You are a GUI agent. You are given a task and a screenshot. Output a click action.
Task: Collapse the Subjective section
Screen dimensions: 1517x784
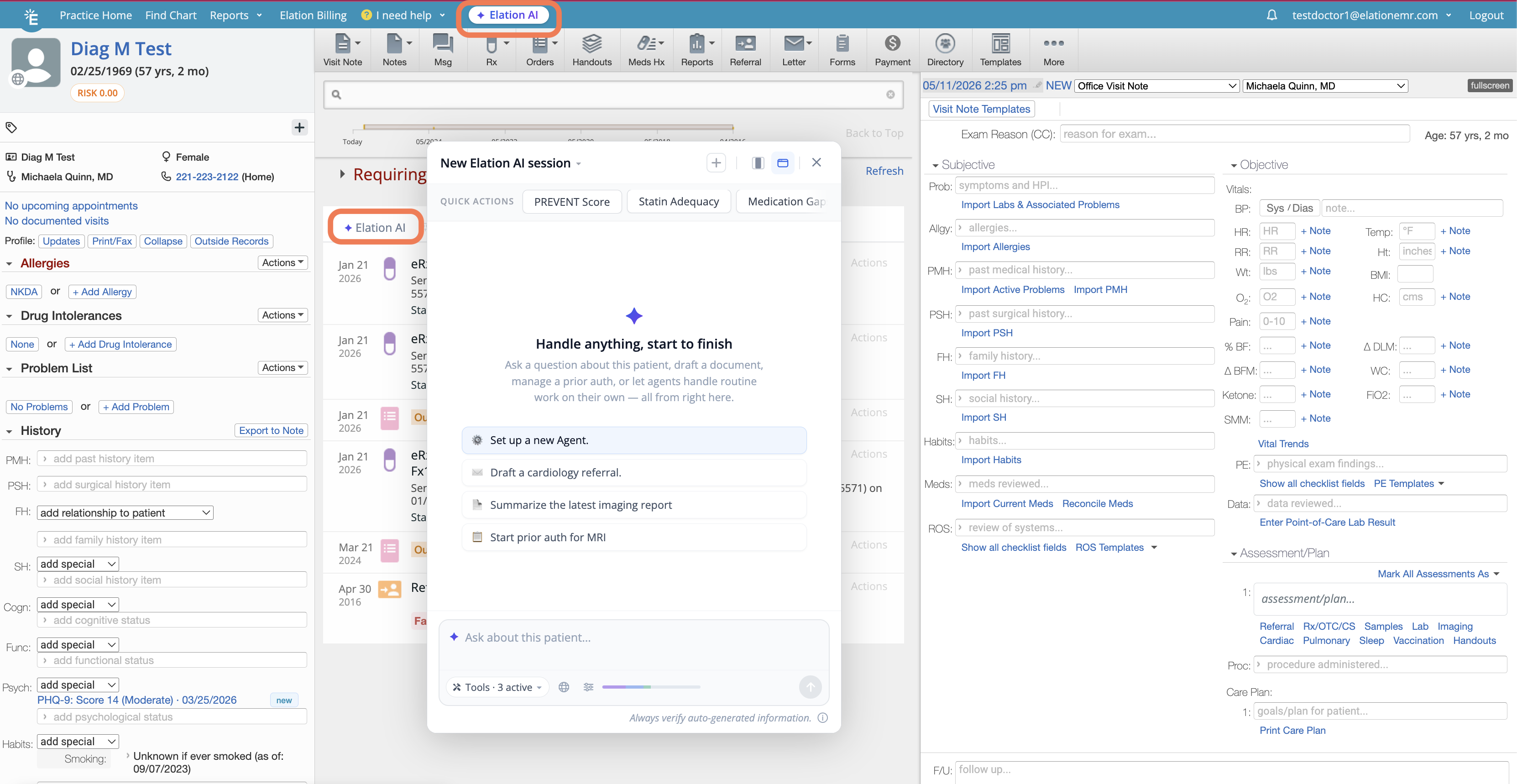(x=935, y=166)
